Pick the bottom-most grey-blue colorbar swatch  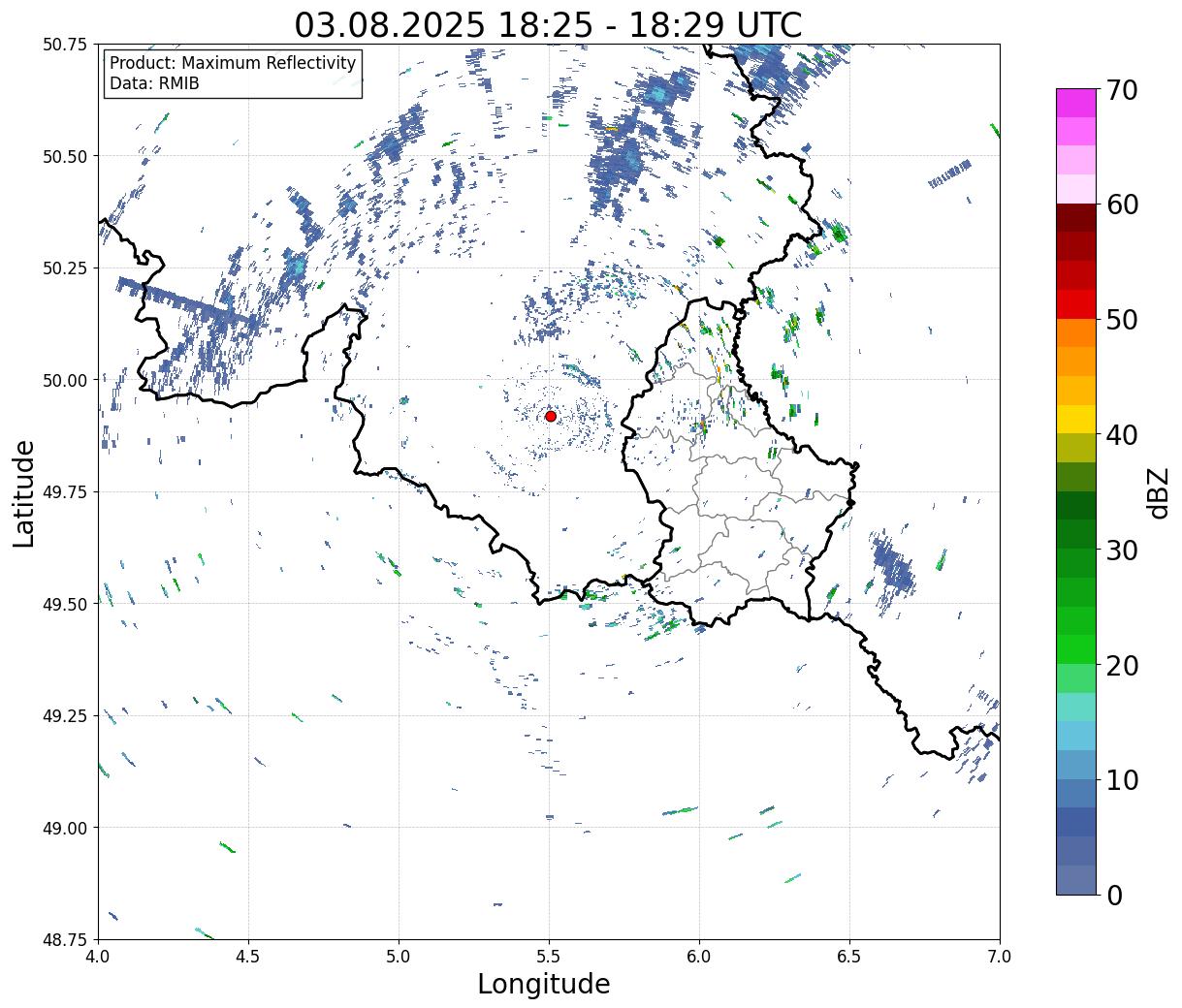(1076, 879)
